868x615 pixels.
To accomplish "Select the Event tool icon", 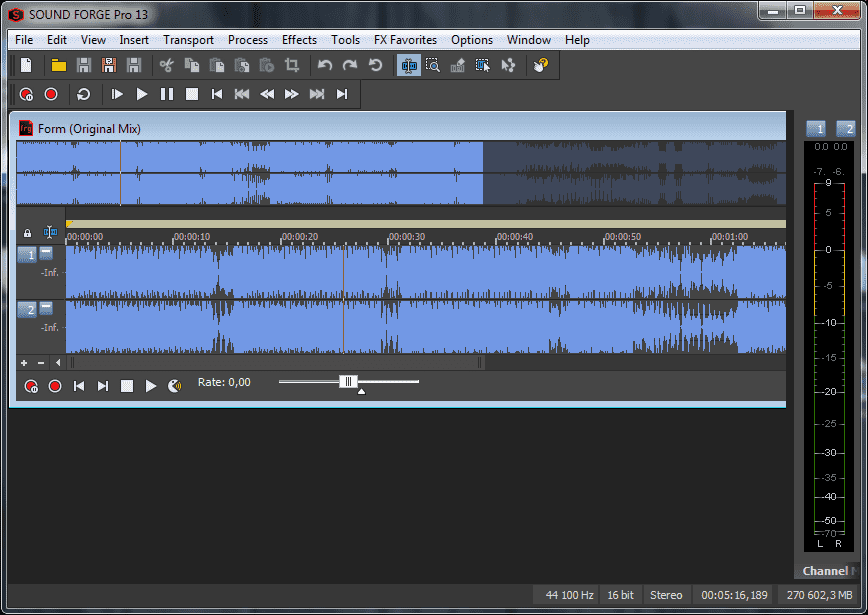I will pyautogui.click(x=483, y=65).
